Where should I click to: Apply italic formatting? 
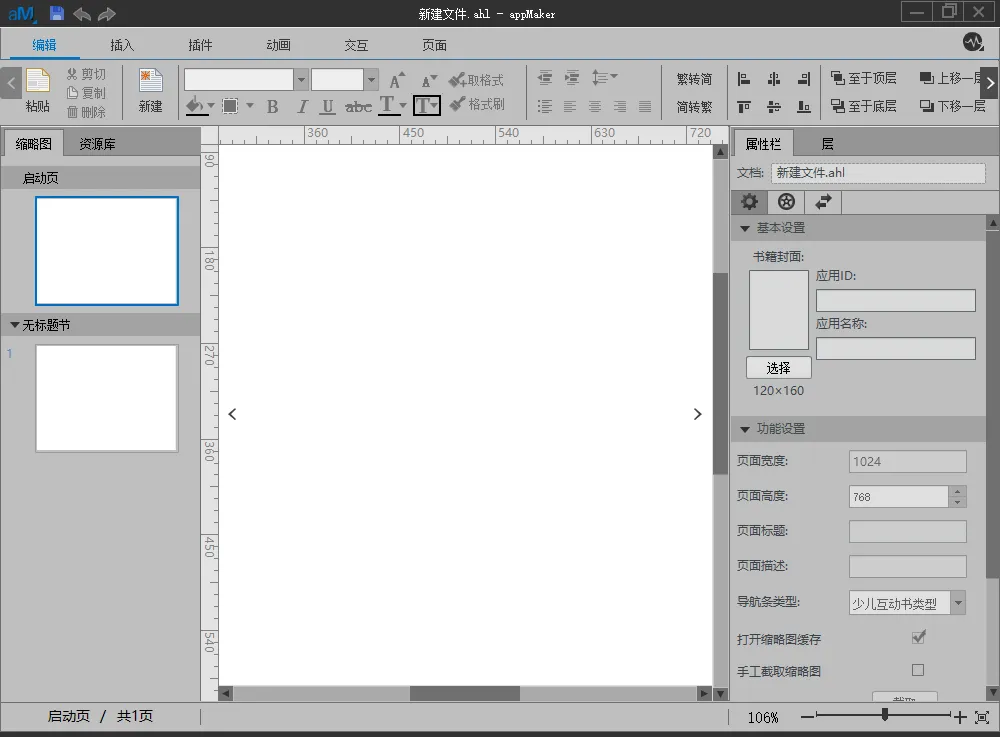[302, 106]
